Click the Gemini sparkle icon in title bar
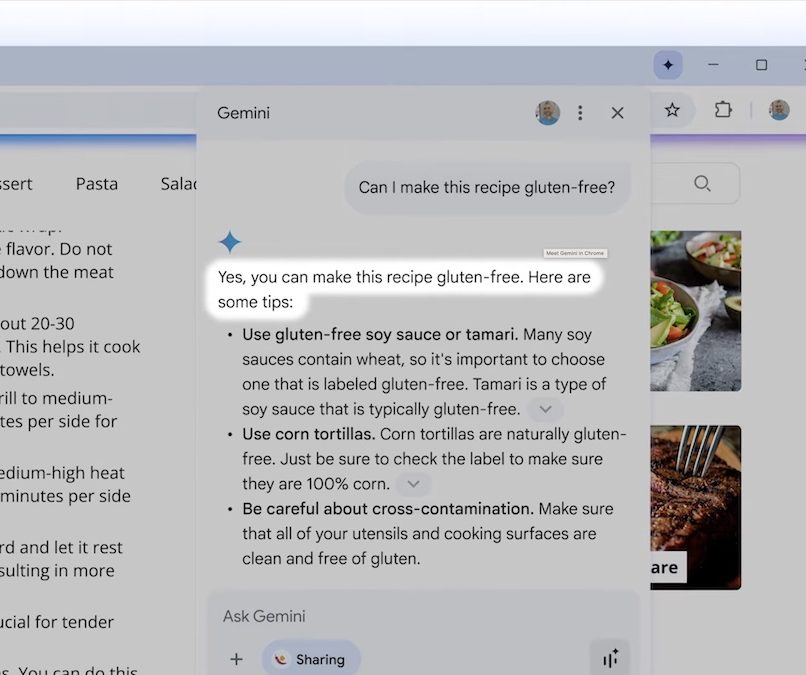806x675 pixels. click(668, 65)
